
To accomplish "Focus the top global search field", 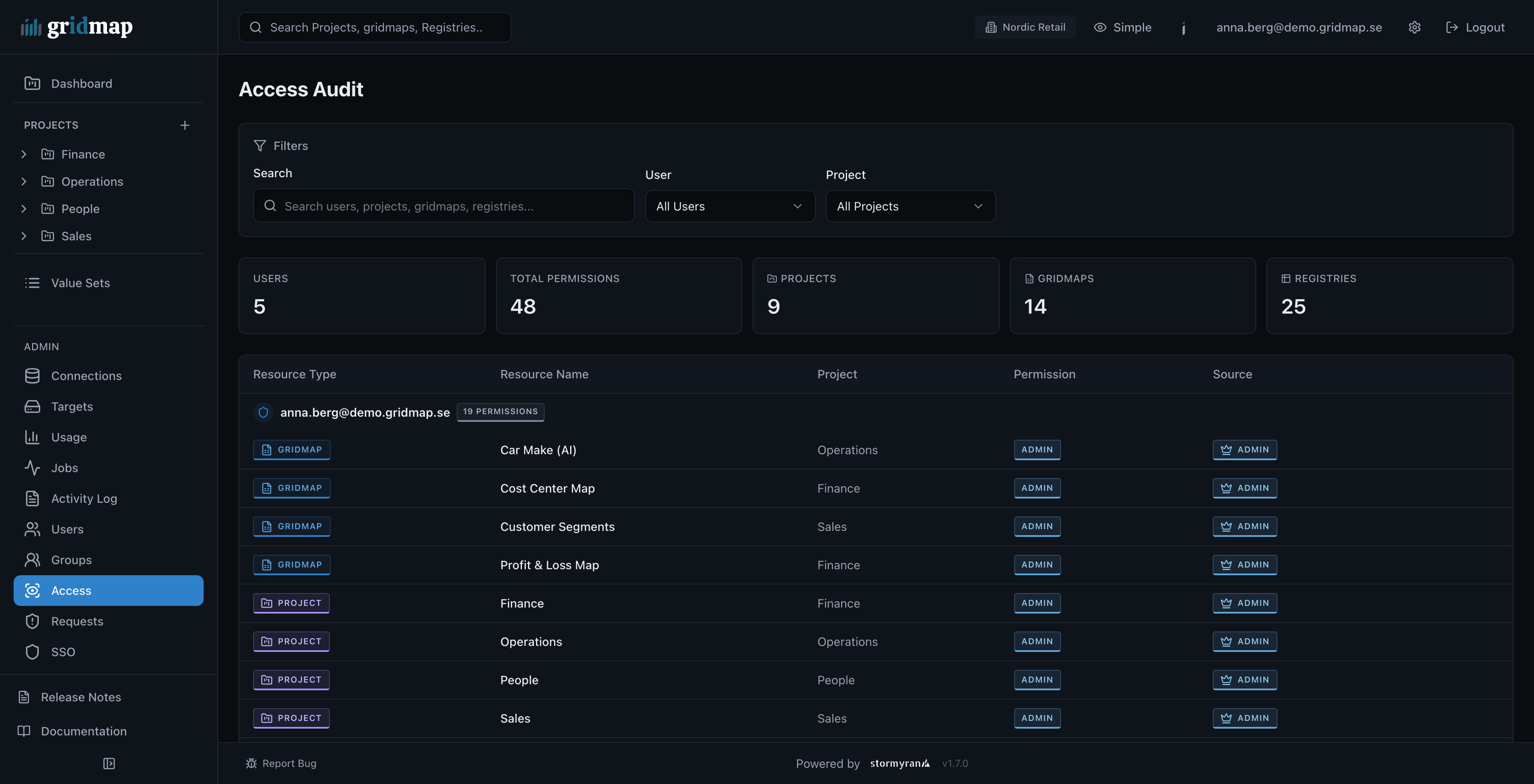I will (x=375, y=27).
